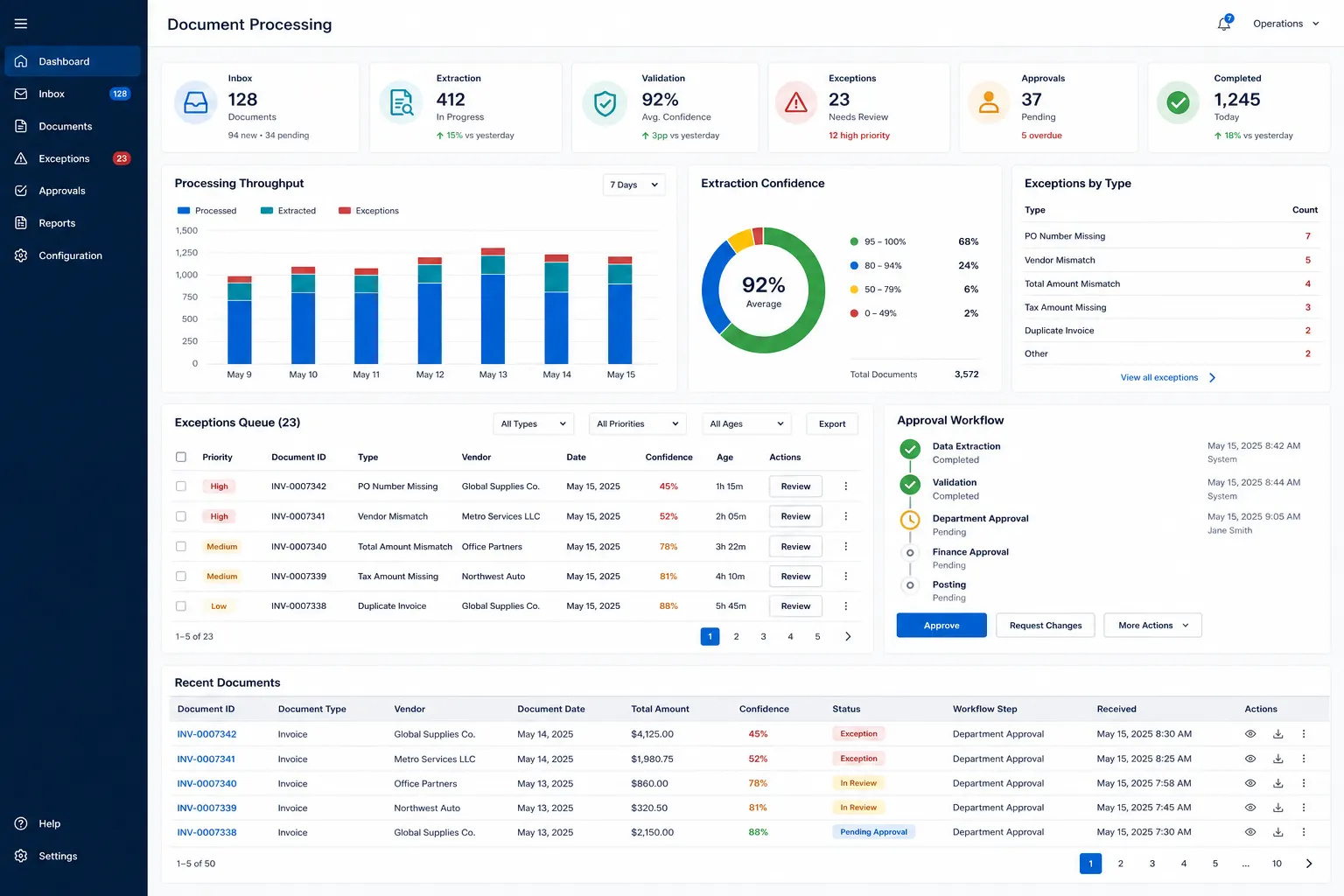The image size is (1344, 896).
Task: Open Exceptions in the sidebar
Action: [x=73, y=158]
